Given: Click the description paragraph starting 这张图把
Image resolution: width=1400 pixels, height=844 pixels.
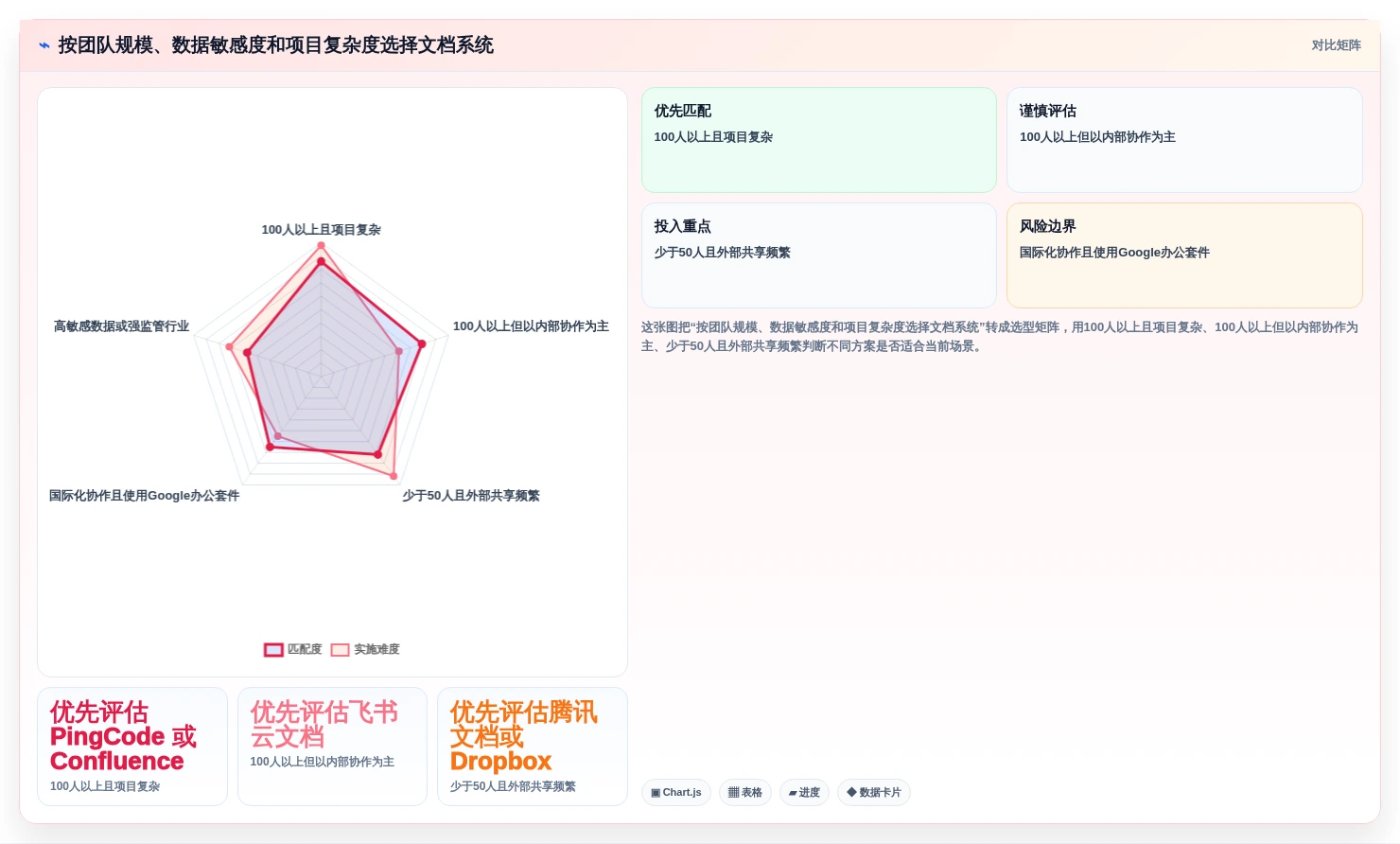Looking at the screenshot, I should pos(1001,336).
